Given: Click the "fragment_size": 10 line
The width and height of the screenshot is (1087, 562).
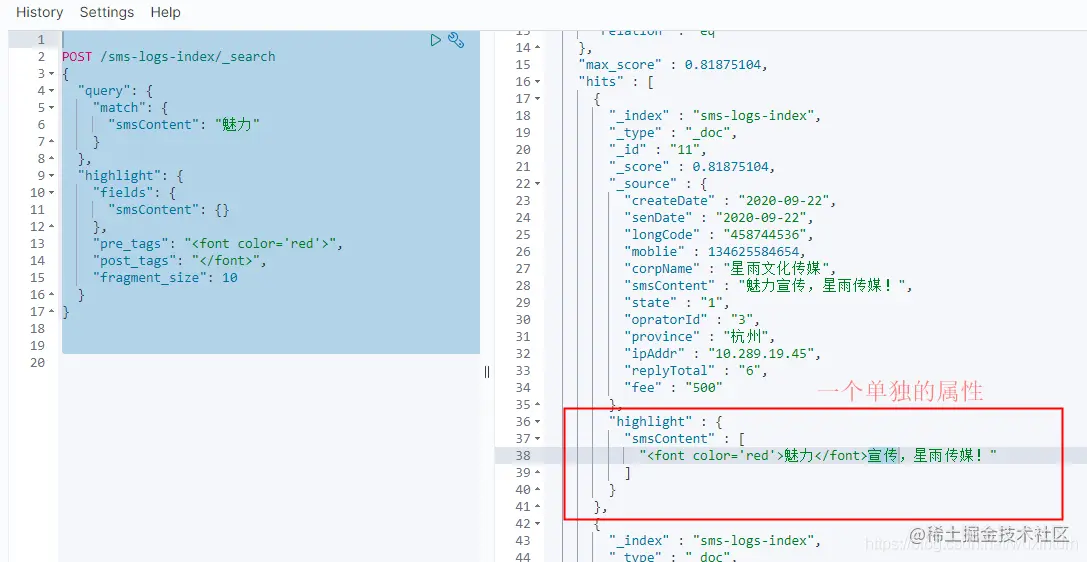Looking at the screenshot, I should pos(165,278).
